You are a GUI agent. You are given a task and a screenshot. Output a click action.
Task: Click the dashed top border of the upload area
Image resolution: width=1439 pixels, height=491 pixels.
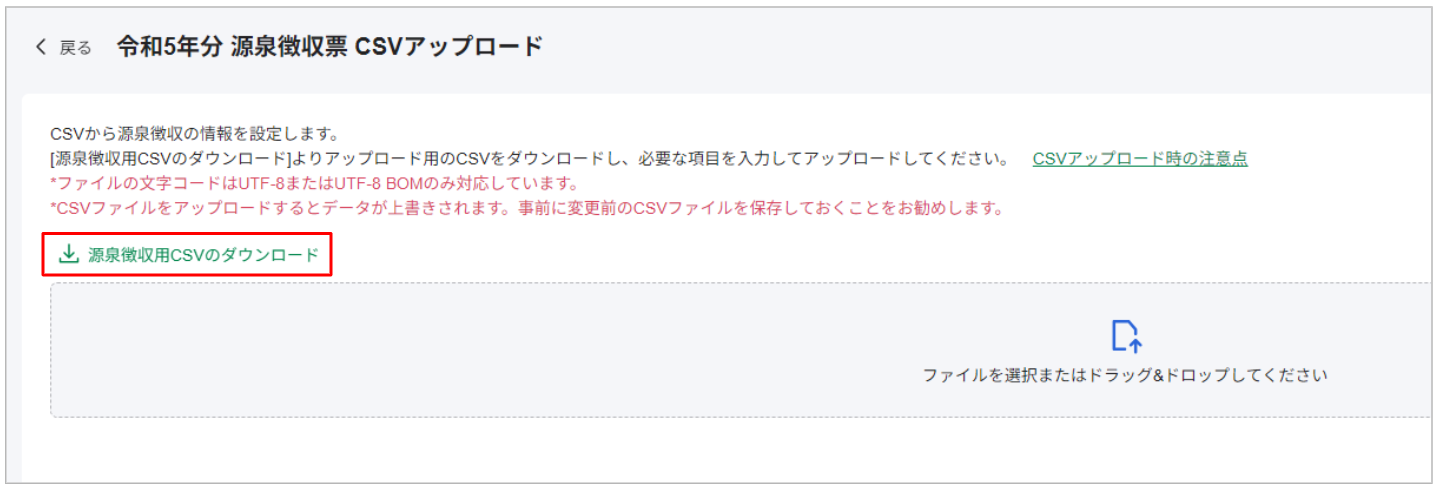740,283
